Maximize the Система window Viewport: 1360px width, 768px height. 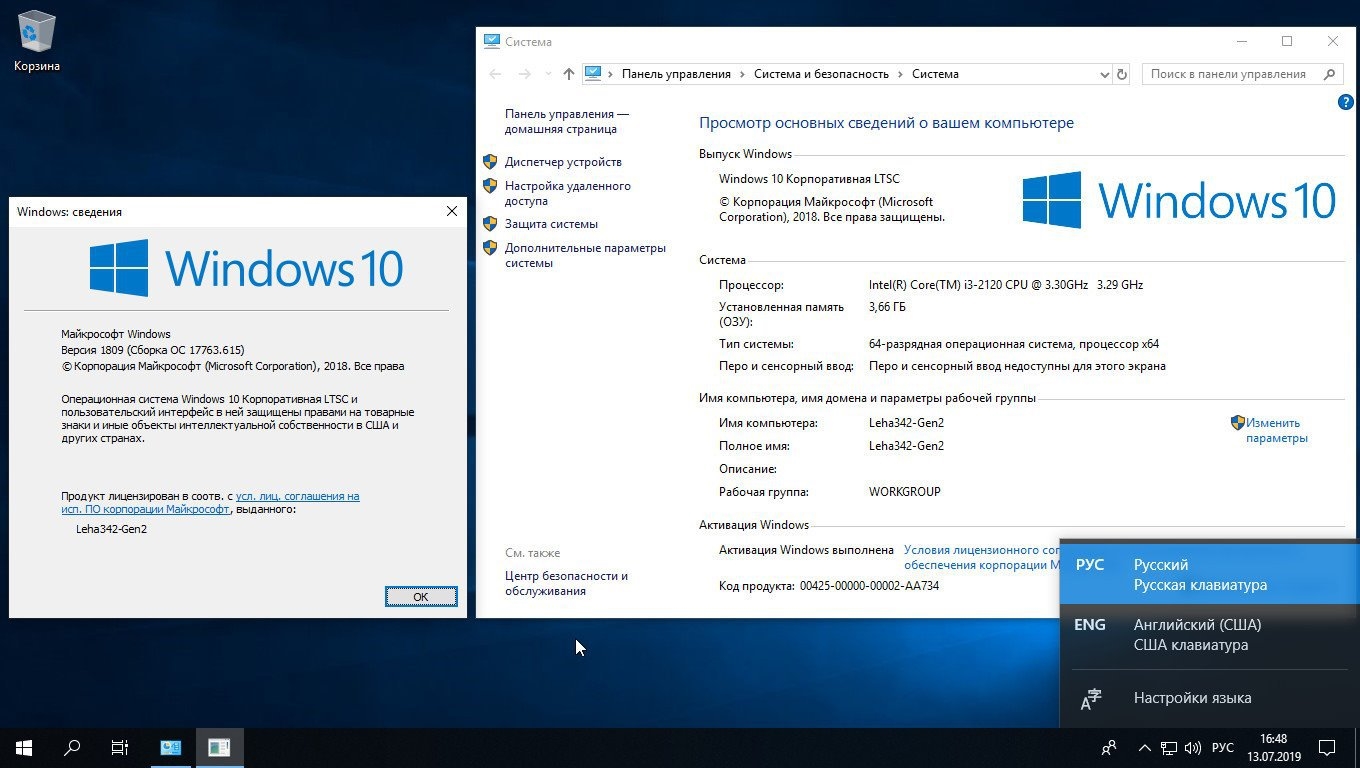pyautogui.click(x=1287, y=41)
